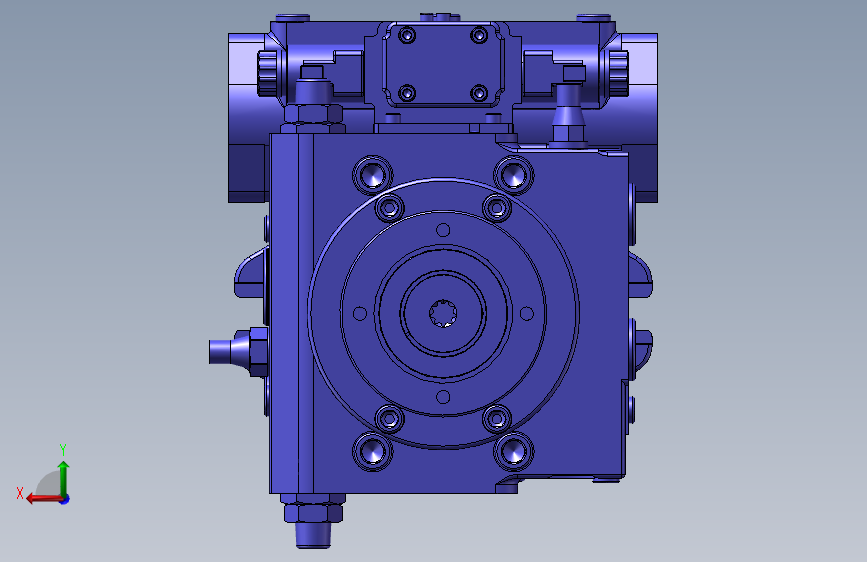Screen dimensions: 867x562
Task: Select the splined shaft bore at flange center
Action: 443,314
